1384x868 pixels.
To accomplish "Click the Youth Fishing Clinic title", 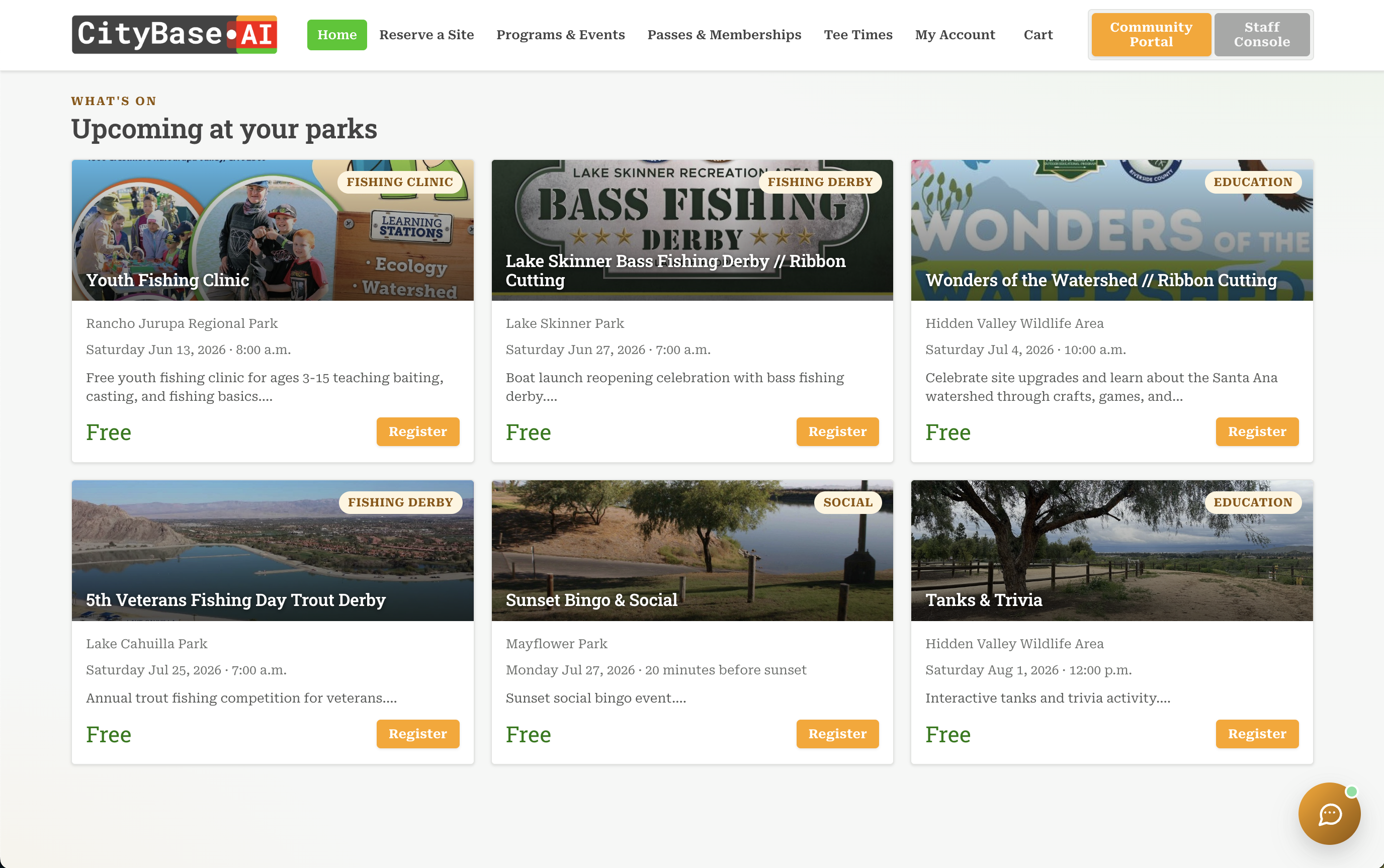I will pyautogui.click(x=167, y=280).
